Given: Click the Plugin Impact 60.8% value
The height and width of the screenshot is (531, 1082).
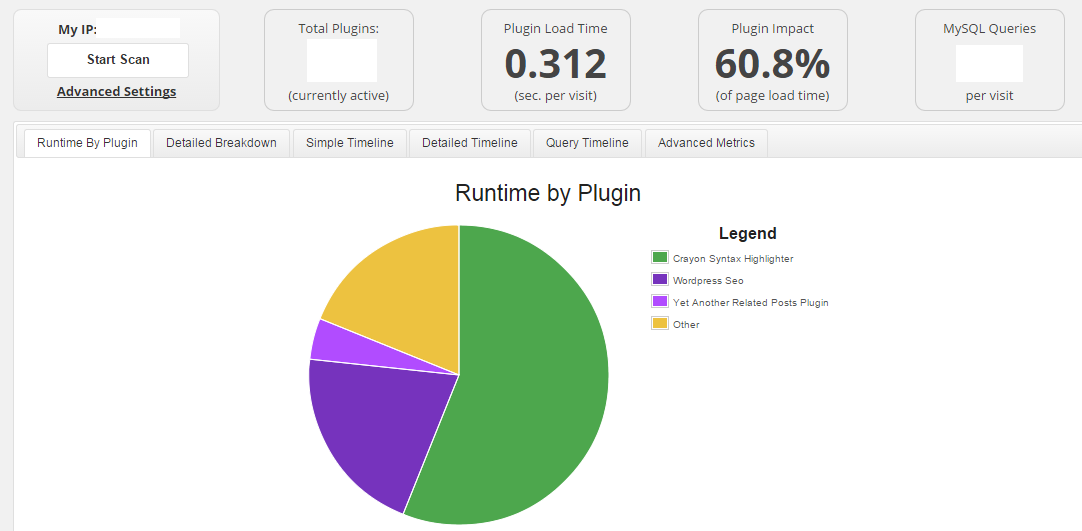Looking at the screenshot, I should [772, 64].
